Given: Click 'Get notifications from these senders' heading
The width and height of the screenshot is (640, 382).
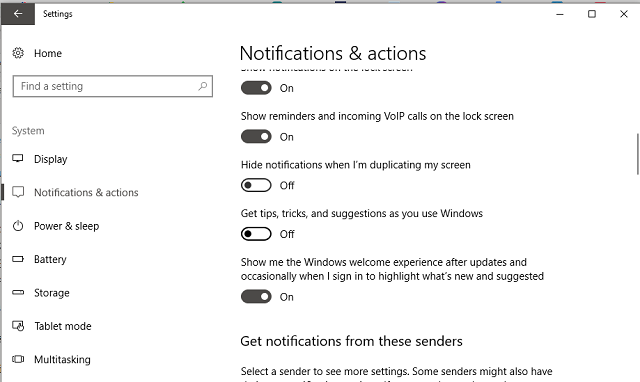Looking at the screenshot, I should pos(351,341).
